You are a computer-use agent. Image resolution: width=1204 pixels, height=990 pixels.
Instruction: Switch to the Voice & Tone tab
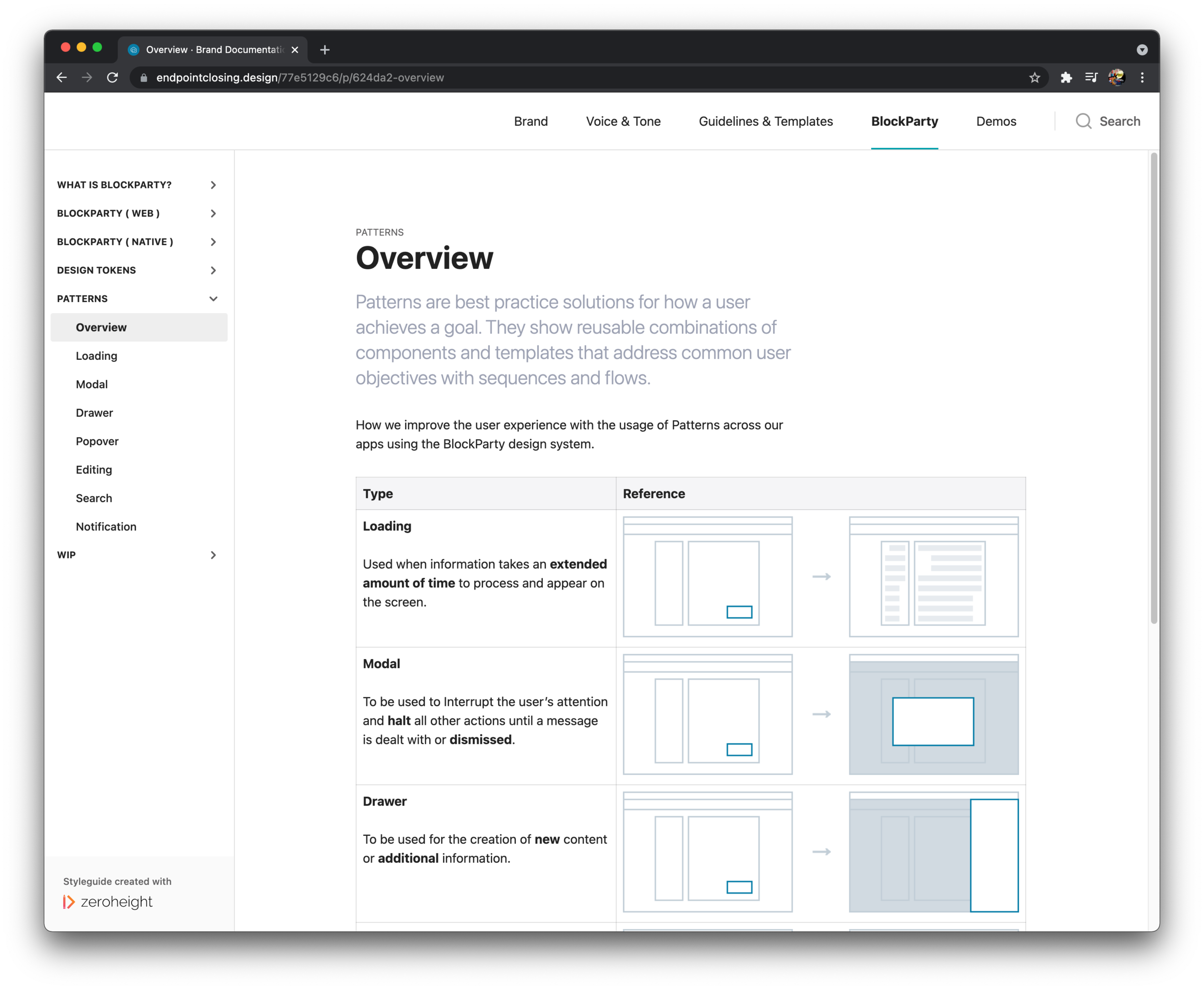pyautogui.click(x=623, y=121)
